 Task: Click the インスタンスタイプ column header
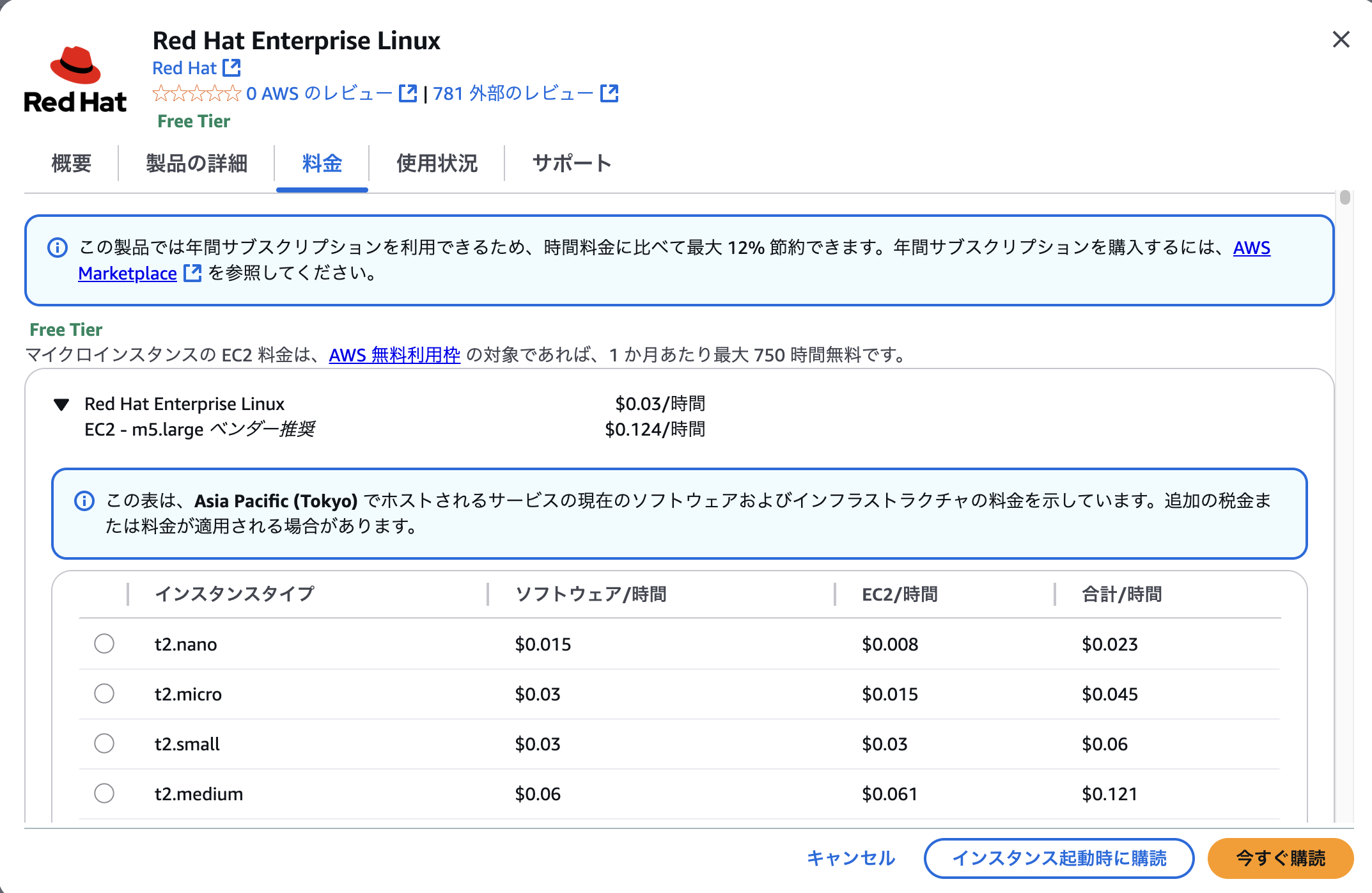[235, 594]
